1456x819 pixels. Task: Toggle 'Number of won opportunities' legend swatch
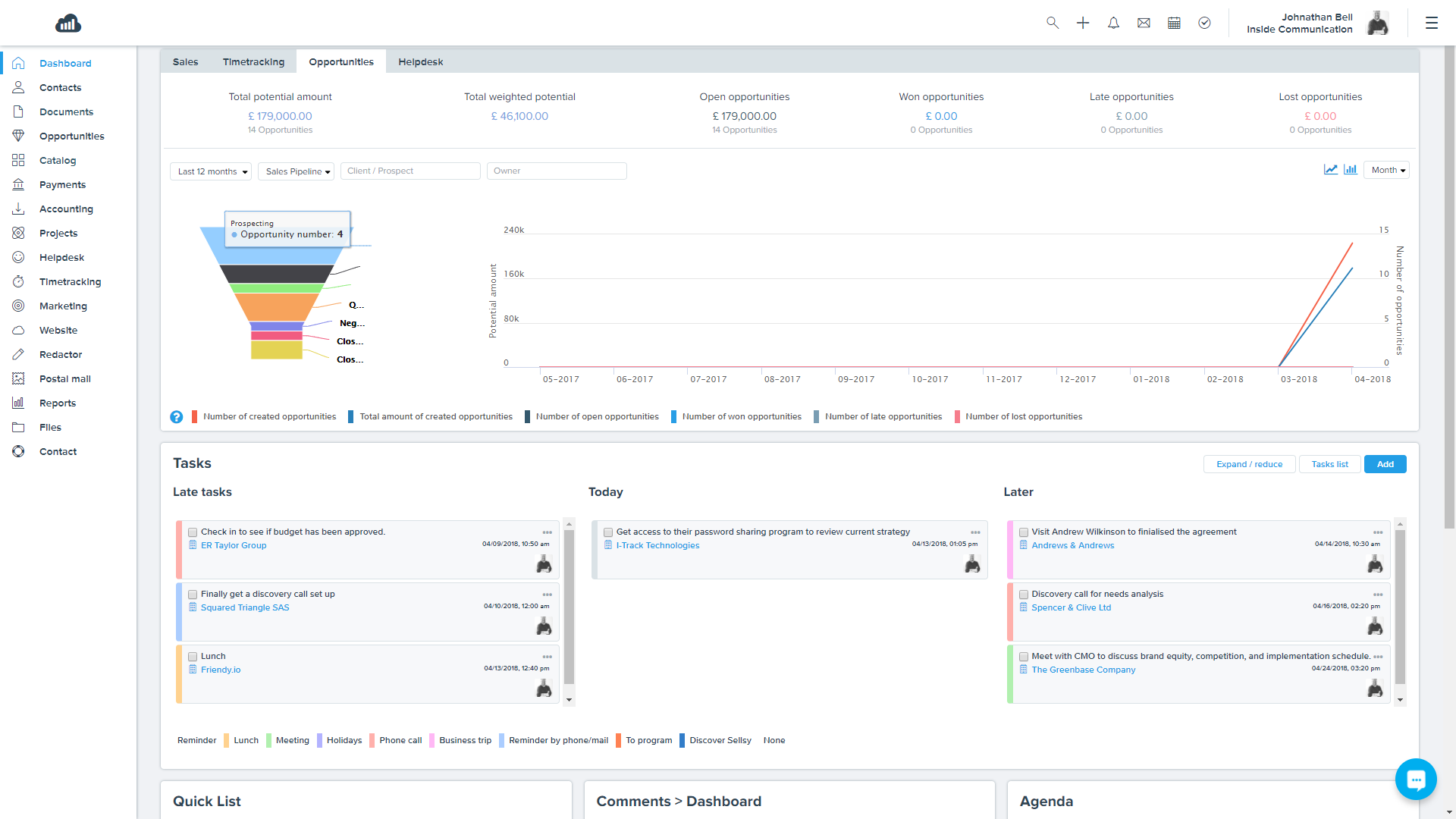[673, 417]
